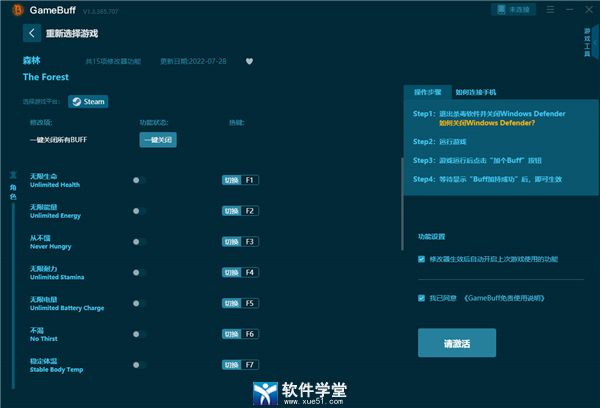Uncheck the GameBuff disclaimer agreement checkbox

click(x=421, y=298)
